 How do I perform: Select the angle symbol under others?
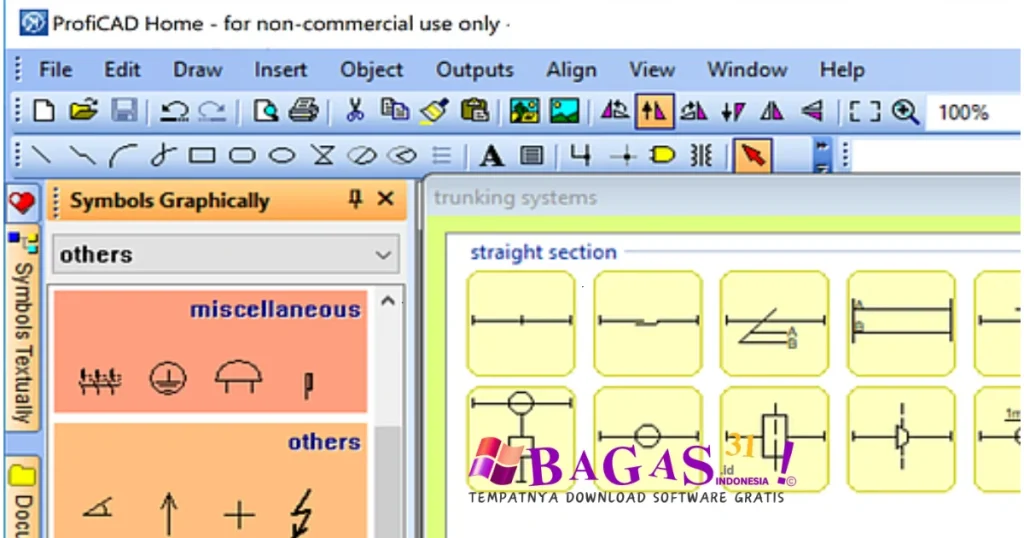(98, 508)
